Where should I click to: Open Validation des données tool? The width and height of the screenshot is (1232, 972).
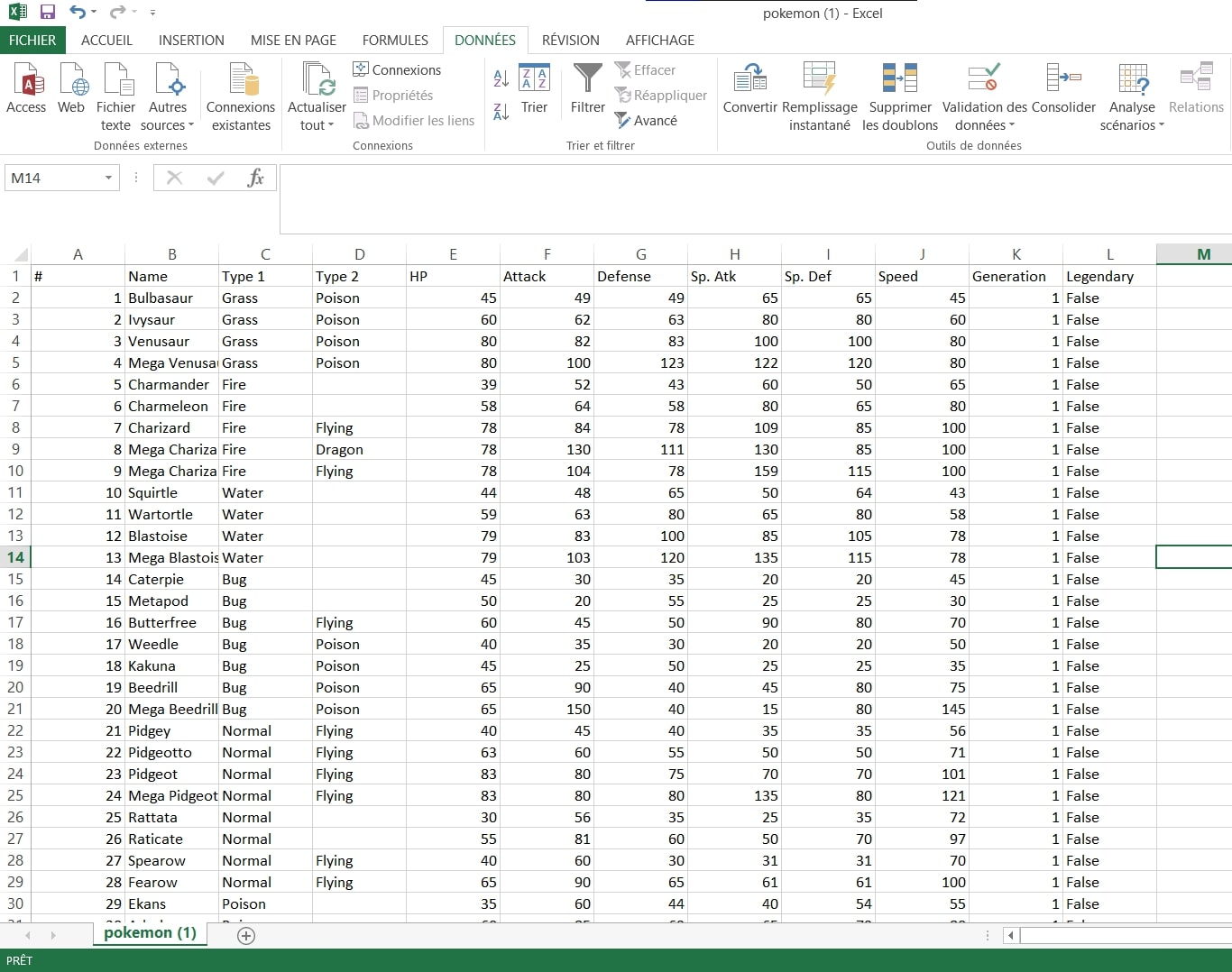coord(985,97)
